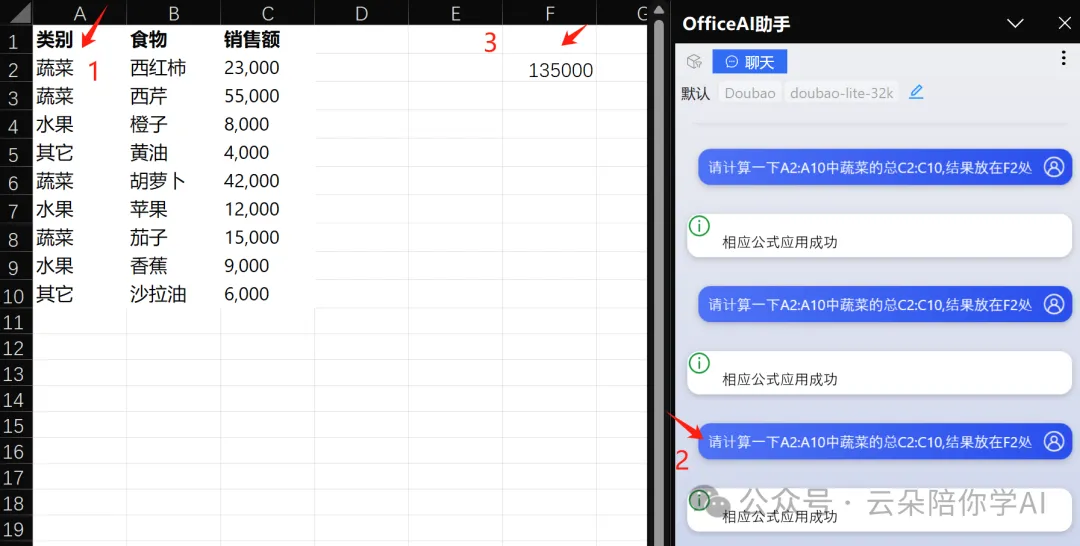This screenshot has width=1080, height=546.
Task: Click the cell containing 苹果
Action: [174, 209]
